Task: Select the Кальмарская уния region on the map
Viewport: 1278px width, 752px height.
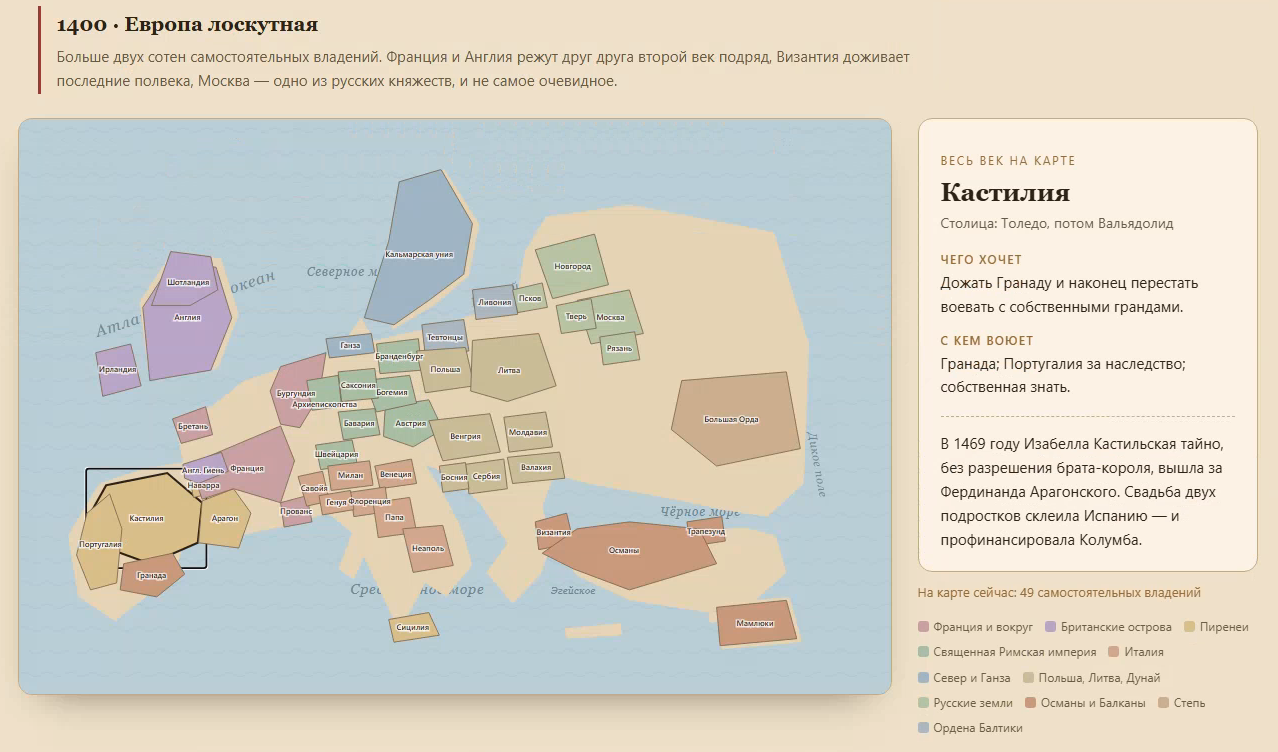Action: point(419,248)
